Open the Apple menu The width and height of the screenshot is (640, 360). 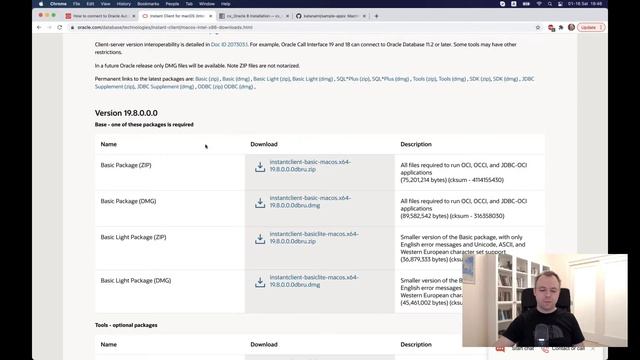coord(41,4)
